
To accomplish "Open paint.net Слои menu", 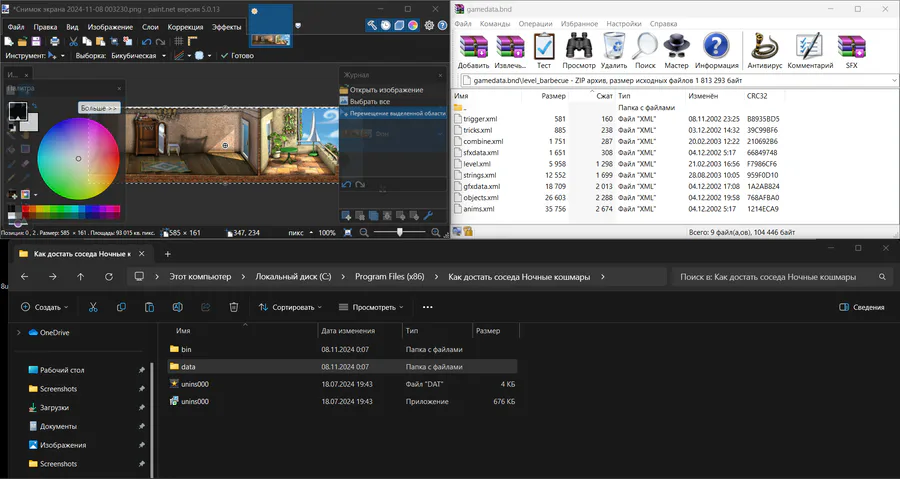I will coord(150,27).
